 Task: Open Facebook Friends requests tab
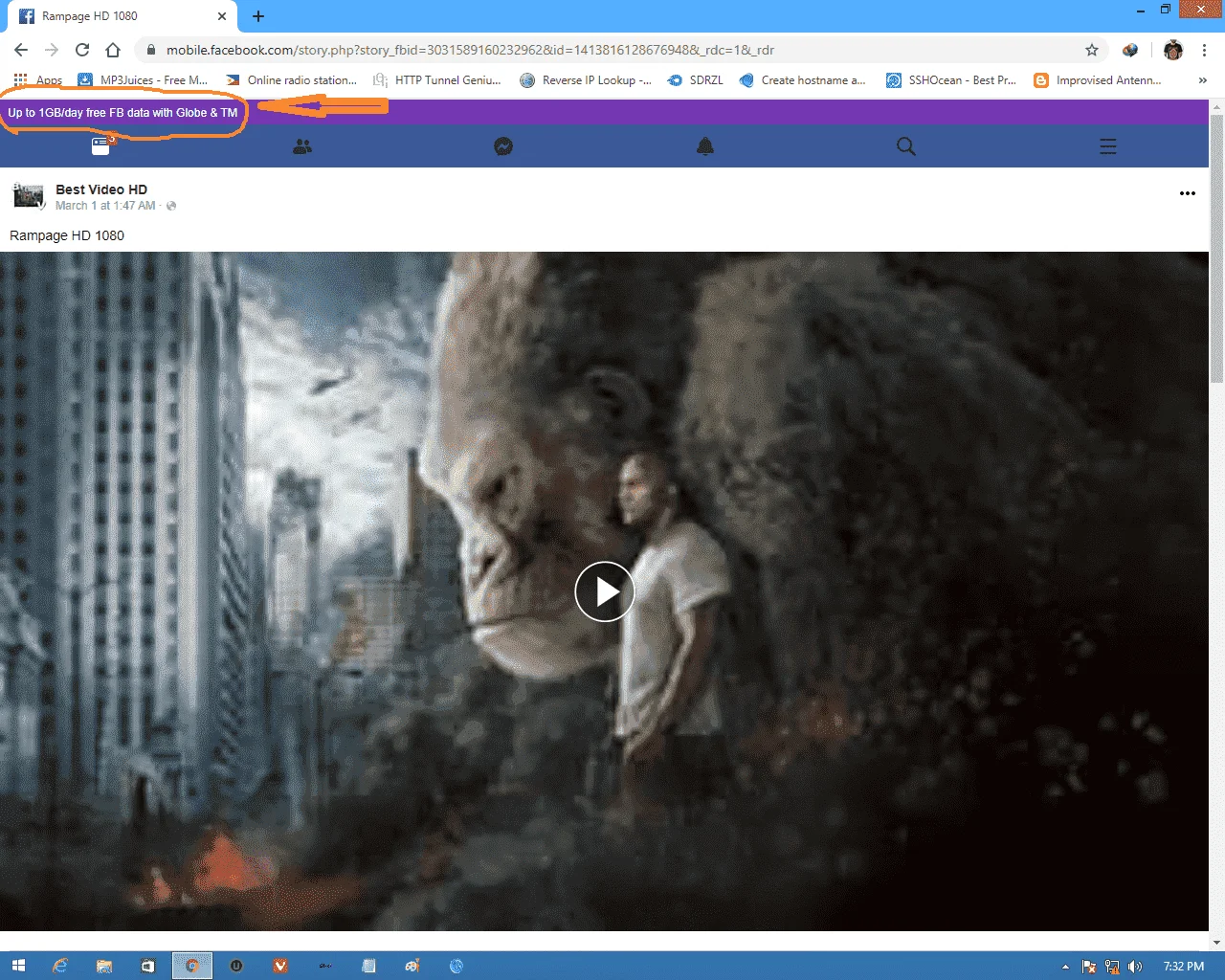click(302, 146)
